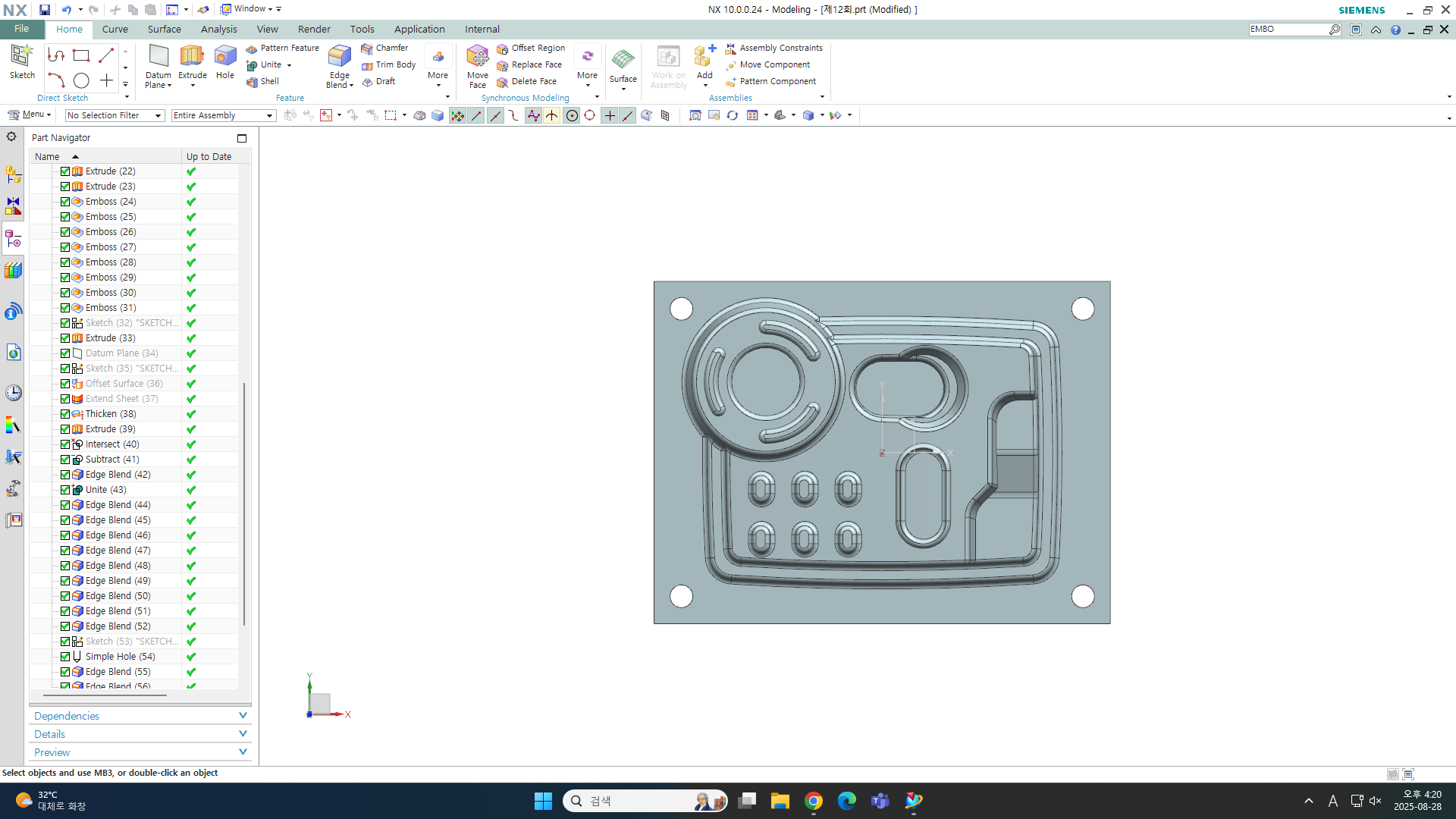Open the Analysis ribbon tab
This screenshot has height=819, width=1456.
[218, 29]
